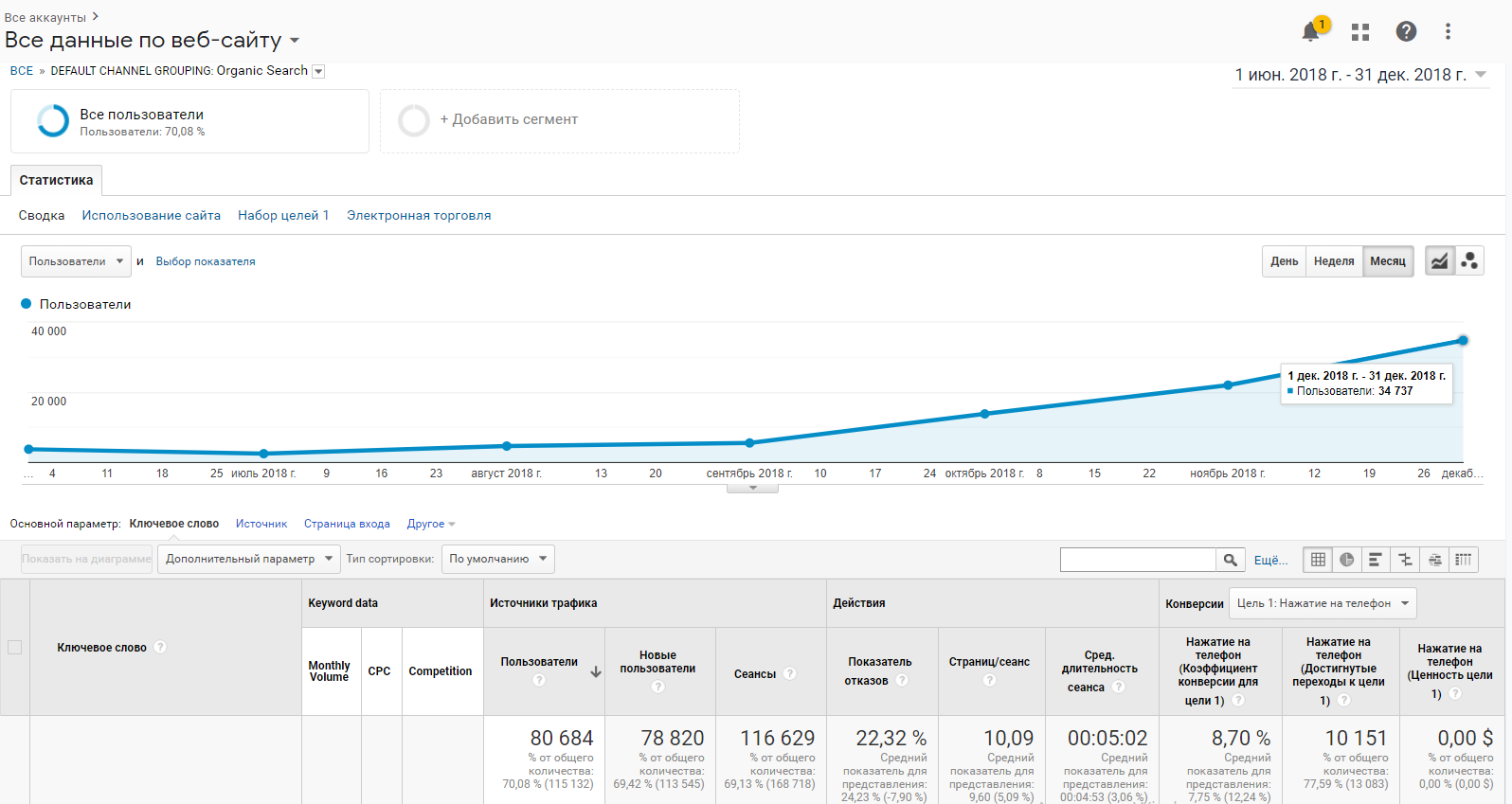Click the + Добавить сегмент button

pyautogui.click(x=509, y=120)
